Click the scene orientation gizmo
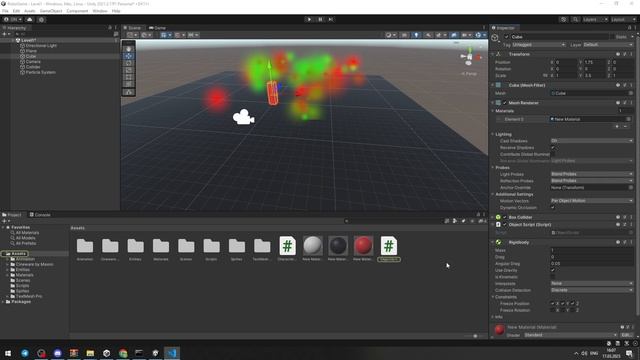640x360 pixels. pyautogui.click(x=469, y=57)
